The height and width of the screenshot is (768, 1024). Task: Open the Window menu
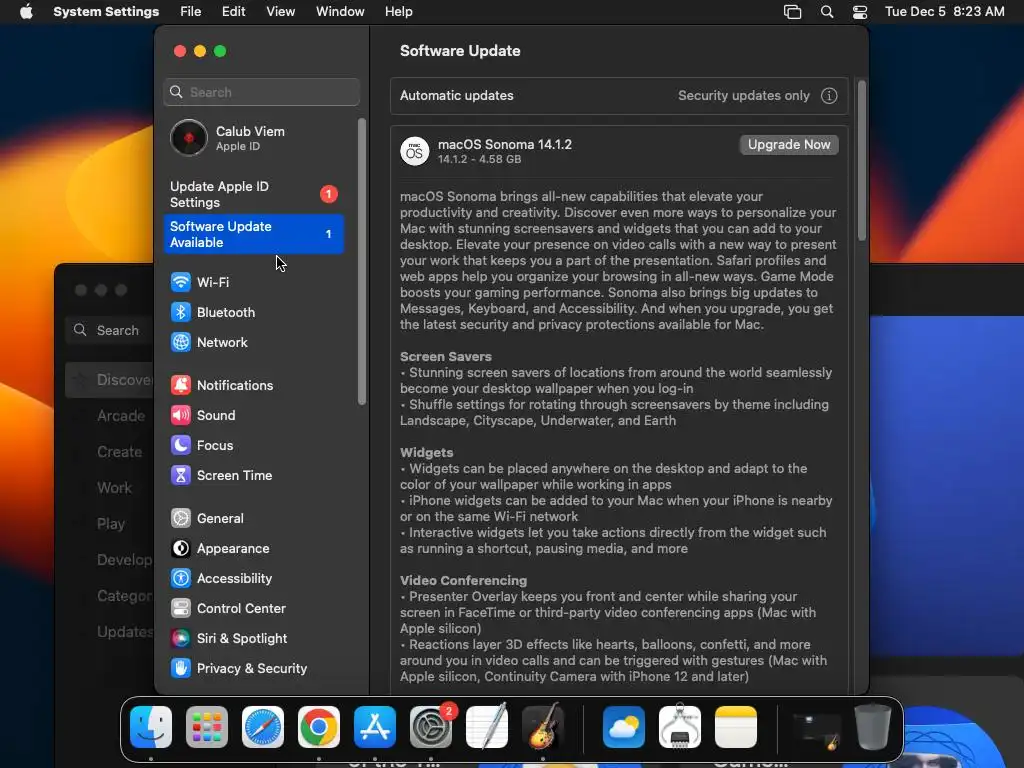pos(340,12)
